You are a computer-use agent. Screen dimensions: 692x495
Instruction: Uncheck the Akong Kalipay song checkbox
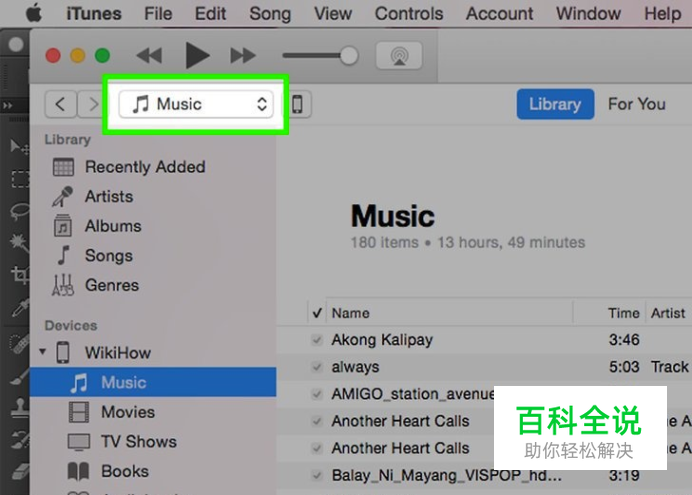coord(316,340)
